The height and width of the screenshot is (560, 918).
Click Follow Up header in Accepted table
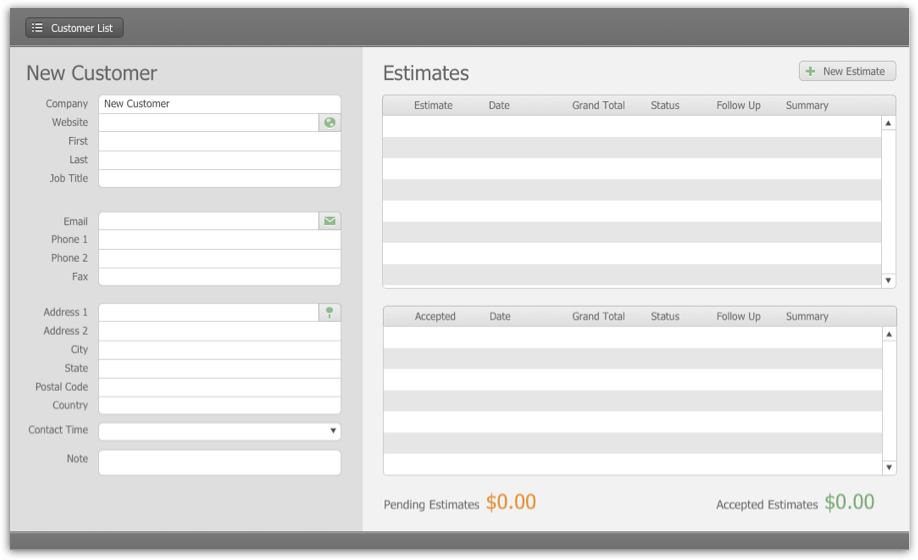[738, 316]
